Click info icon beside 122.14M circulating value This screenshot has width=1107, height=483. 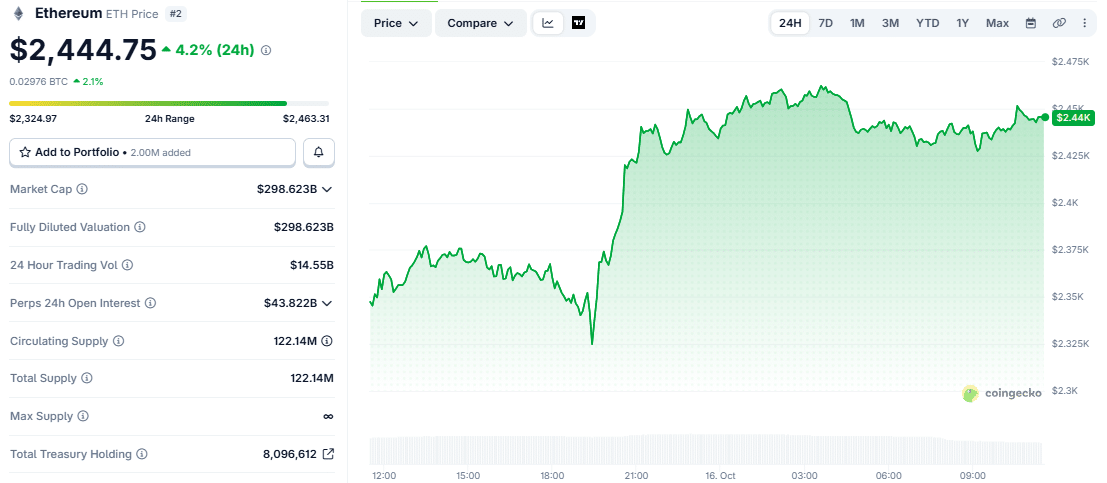[x=327, y=340]
